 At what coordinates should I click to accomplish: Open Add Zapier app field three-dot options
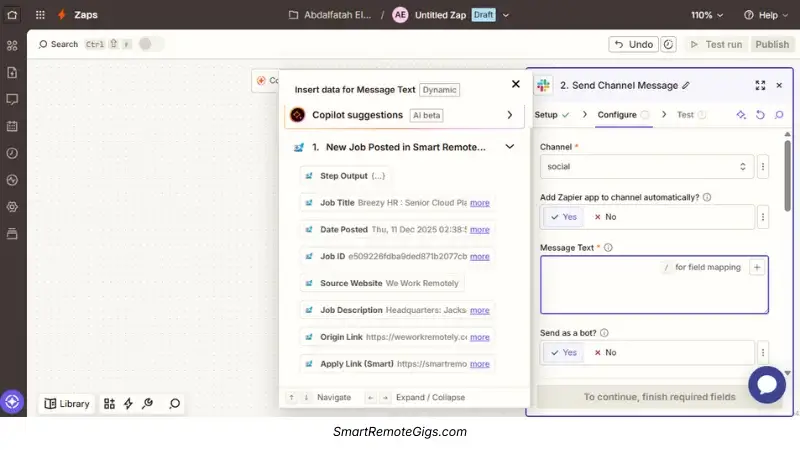[763, 217]
